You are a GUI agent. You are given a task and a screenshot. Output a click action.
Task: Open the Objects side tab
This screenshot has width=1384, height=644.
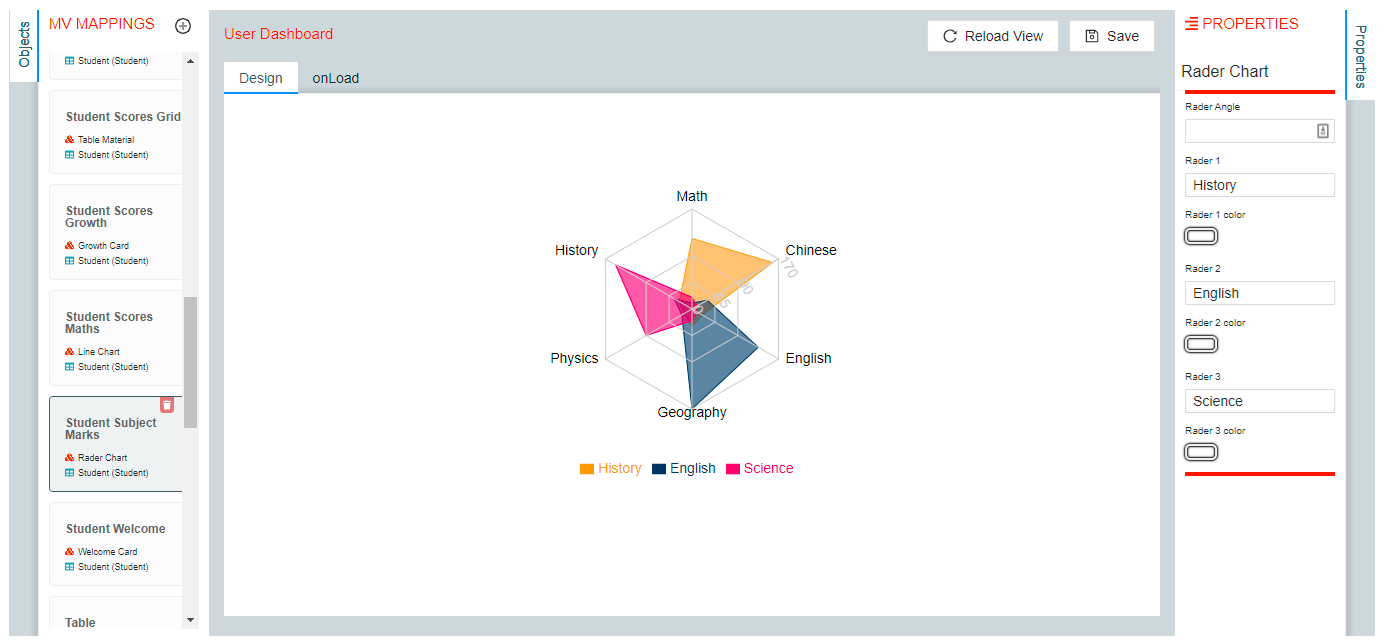[24, 44]
